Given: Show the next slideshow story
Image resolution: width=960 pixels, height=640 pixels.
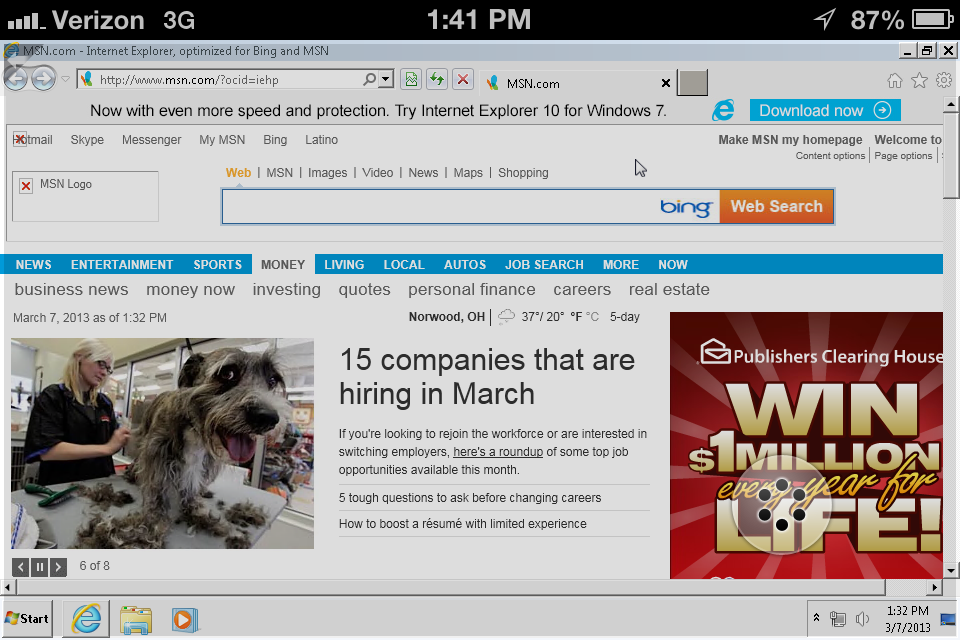Looking at the screenshot, I should (58, 567).
